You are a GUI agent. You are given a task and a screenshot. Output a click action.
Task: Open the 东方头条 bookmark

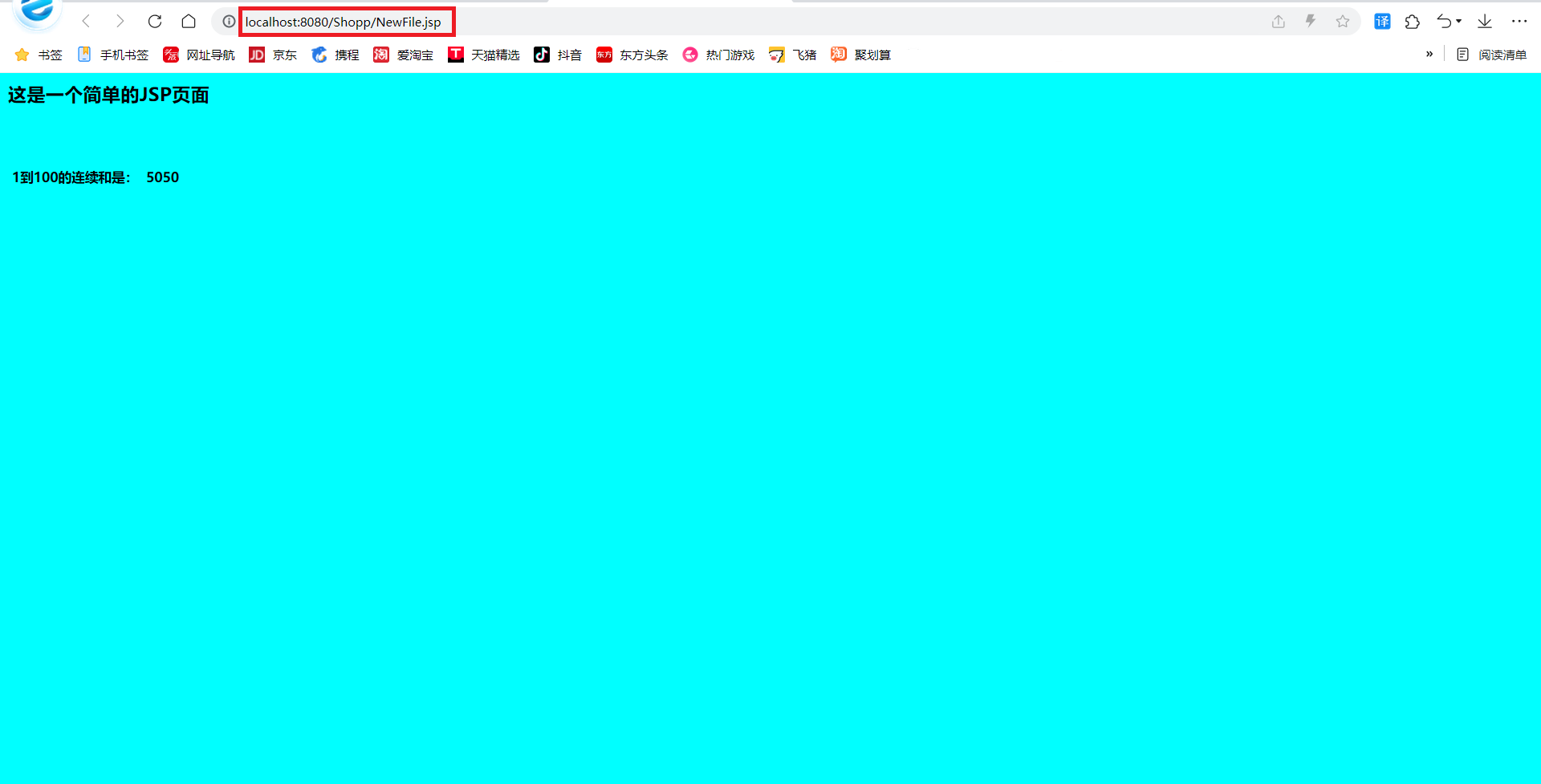[632, 55]
